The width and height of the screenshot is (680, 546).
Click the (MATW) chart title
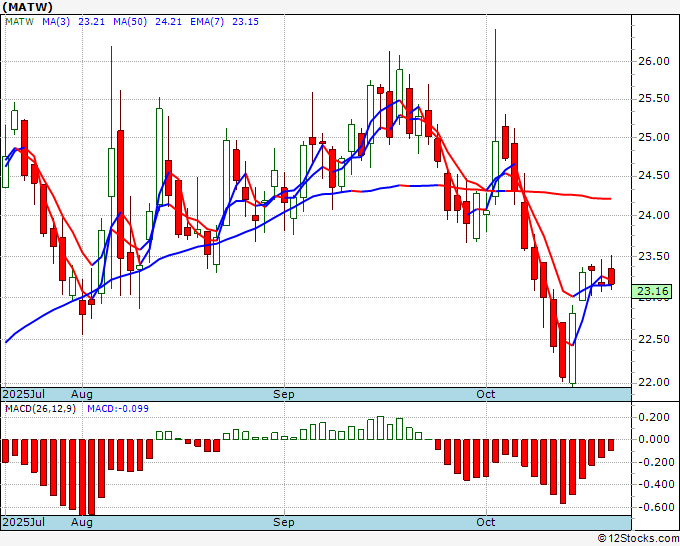pyautogui.click(x=28, y=7)
